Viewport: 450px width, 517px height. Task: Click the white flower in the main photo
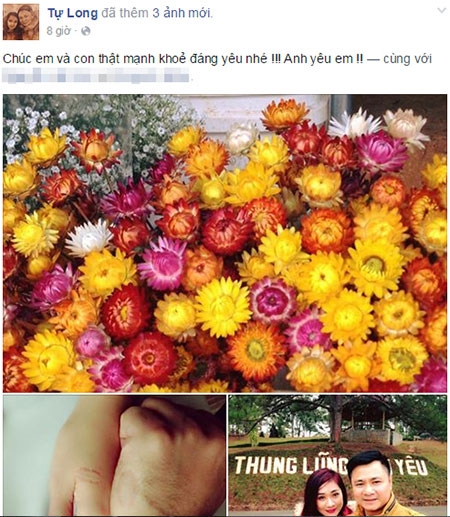pos(89,238)
